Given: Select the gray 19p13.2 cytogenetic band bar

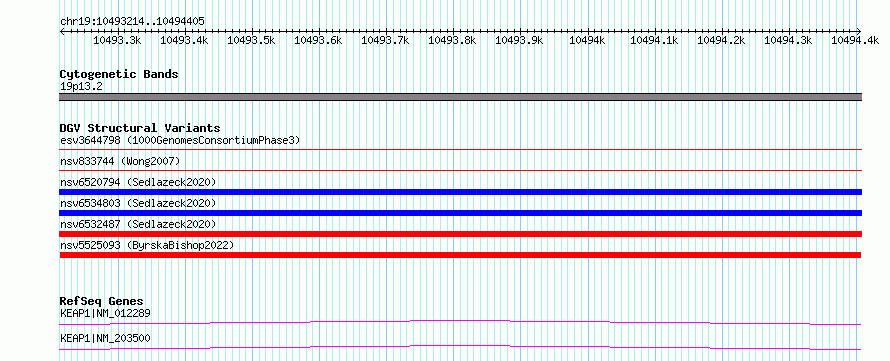Looking at the screenshot, I should click(x=460, y=97).
